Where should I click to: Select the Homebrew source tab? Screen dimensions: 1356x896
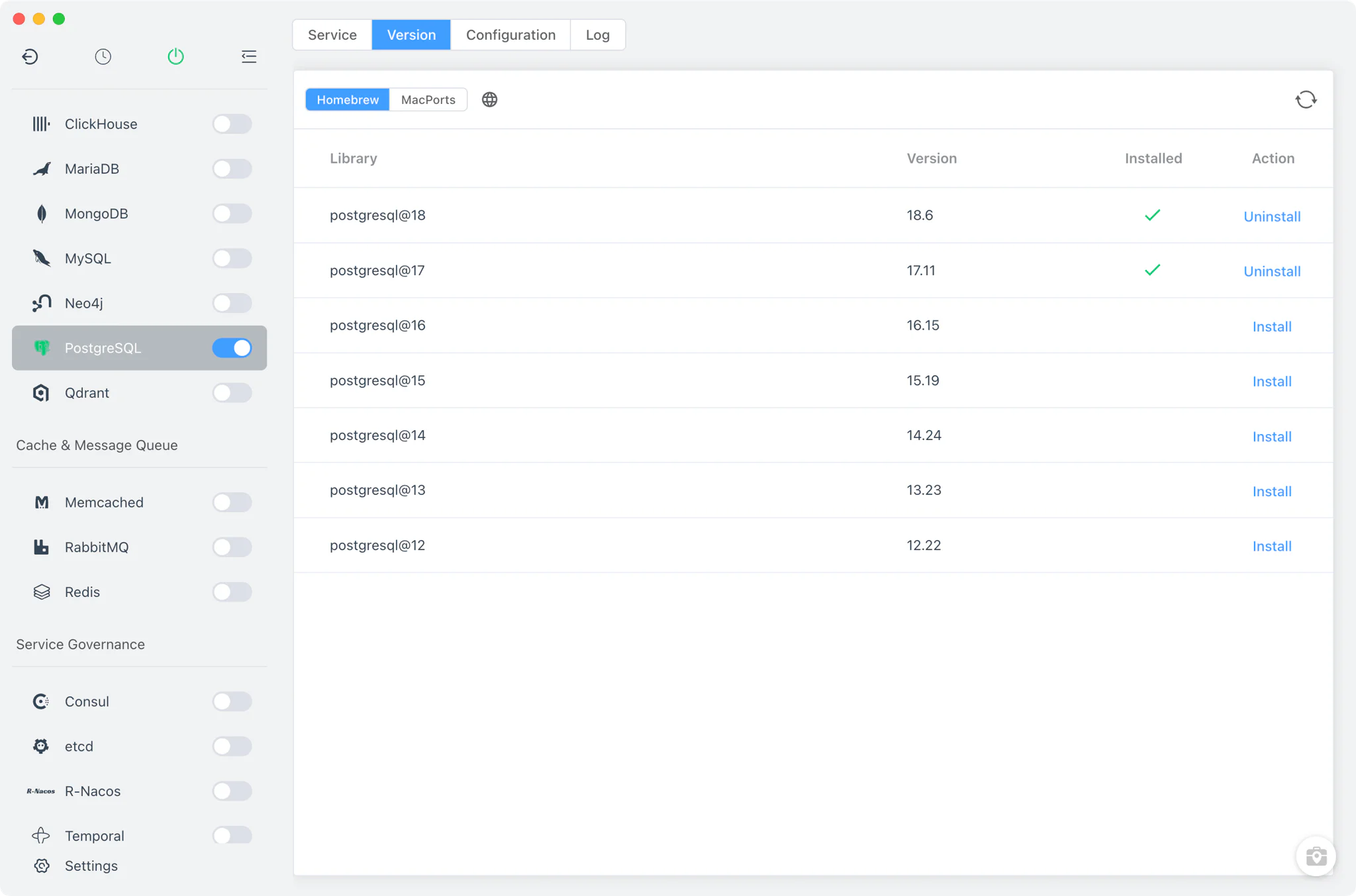[x=348, y=100]
